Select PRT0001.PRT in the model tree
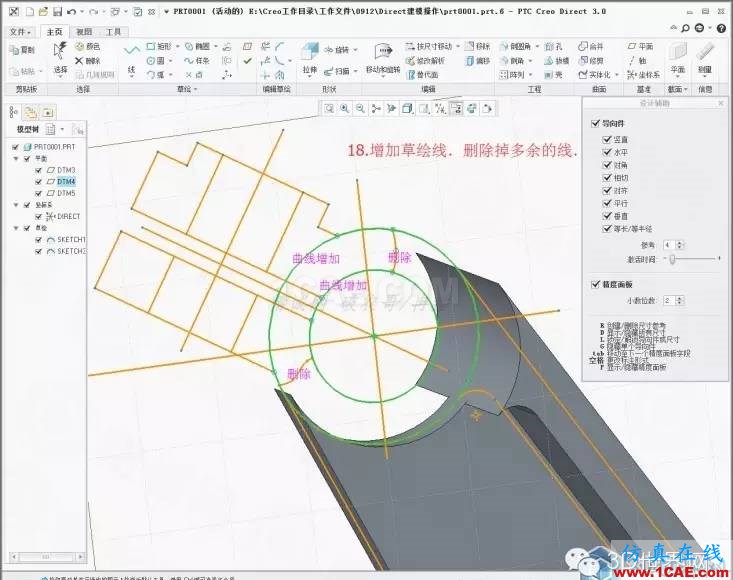Image resolution: width=733 pixels, height=580 pixels. coord(54,147)
